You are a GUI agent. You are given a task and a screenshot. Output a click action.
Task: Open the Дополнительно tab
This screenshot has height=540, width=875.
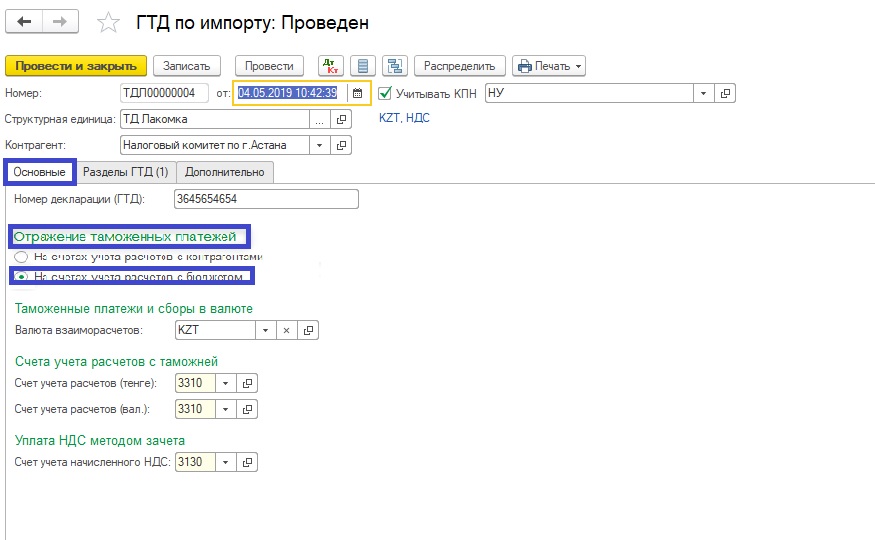pyautogui.click(x=225, y=172)
